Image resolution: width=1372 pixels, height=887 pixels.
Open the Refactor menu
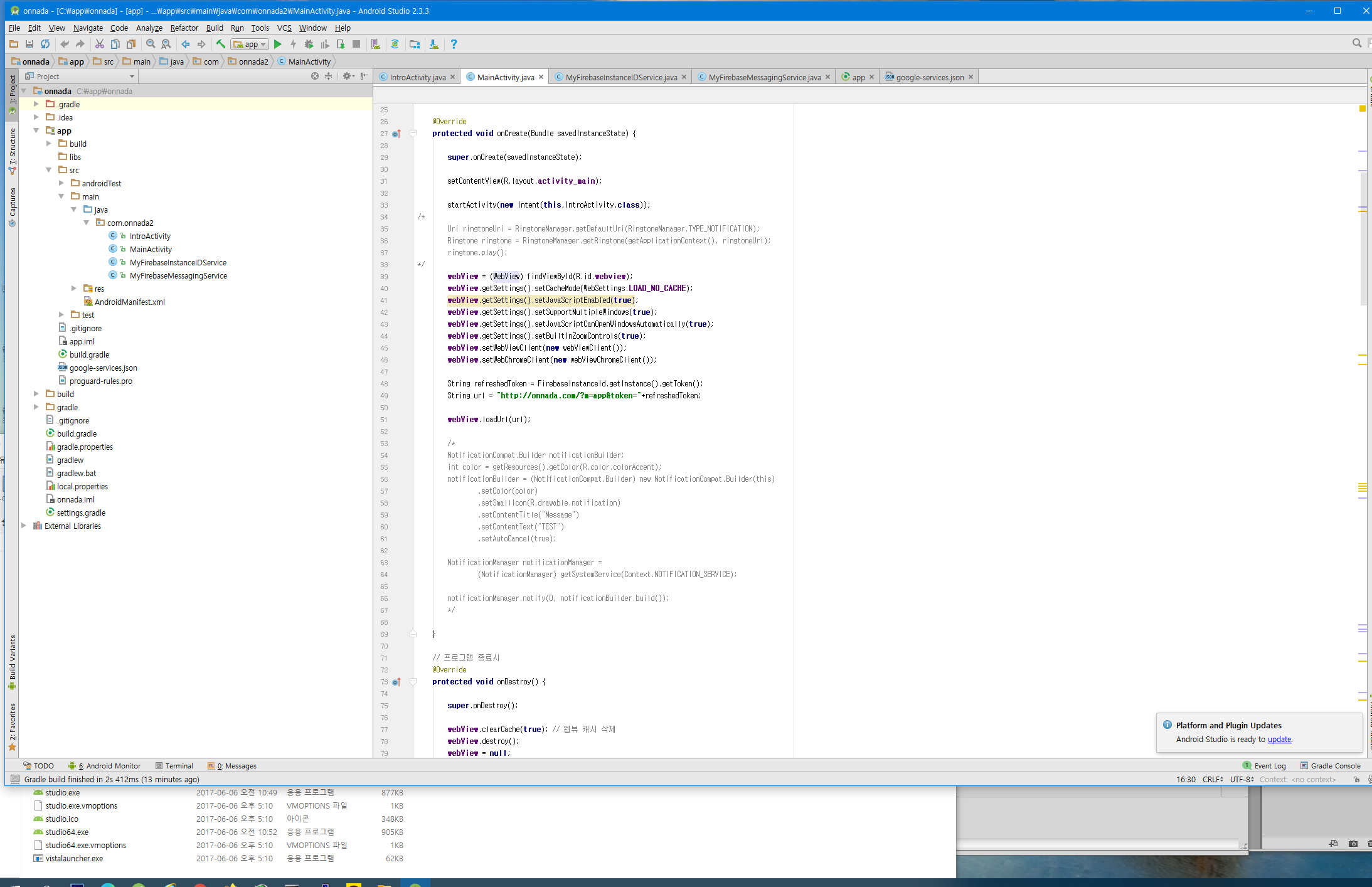click(x=184, y=28)
